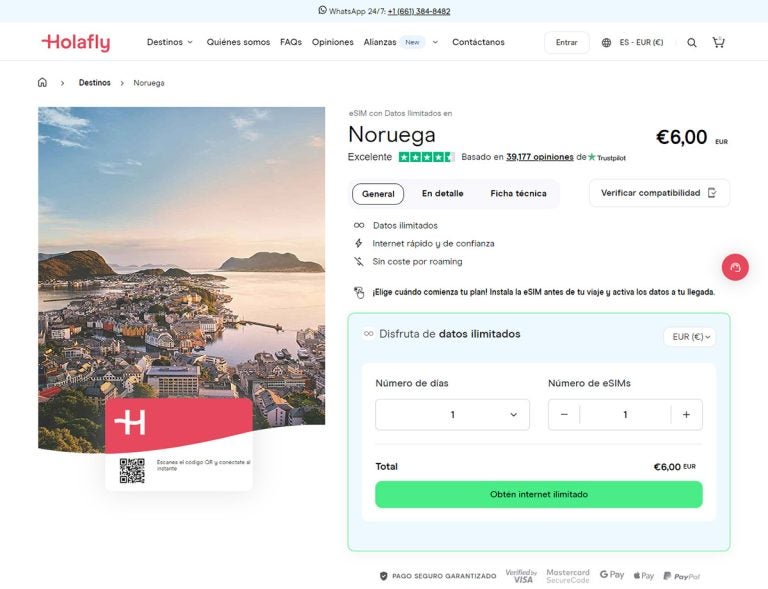
Task: Click the Holafly logo
Action: coord(76,43)
